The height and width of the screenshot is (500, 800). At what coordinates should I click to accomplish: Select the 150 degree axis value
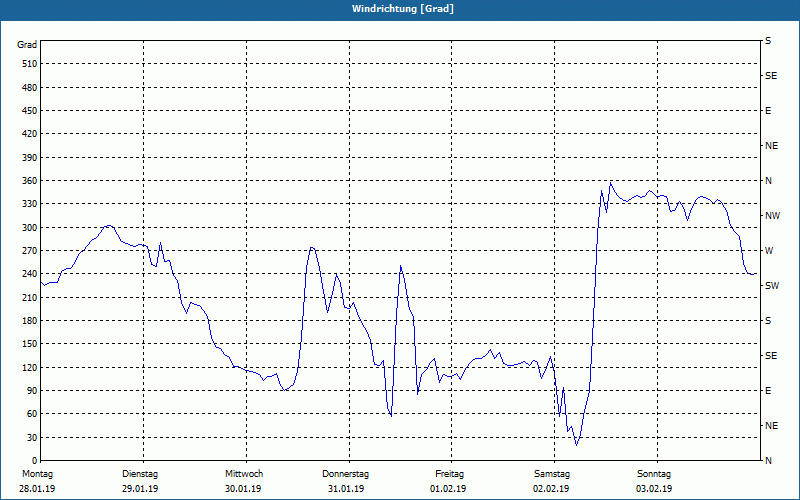click(30, 343)
